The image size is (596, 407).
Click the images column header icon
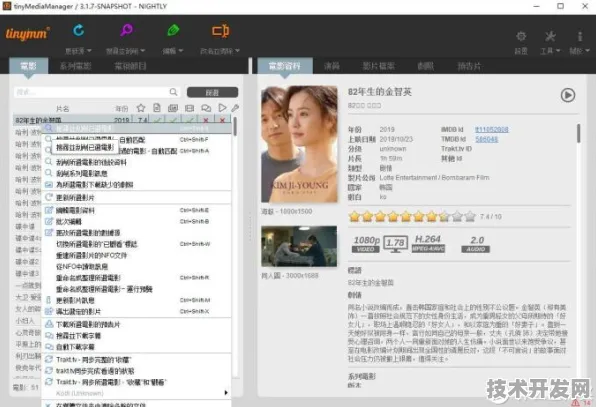173,108
